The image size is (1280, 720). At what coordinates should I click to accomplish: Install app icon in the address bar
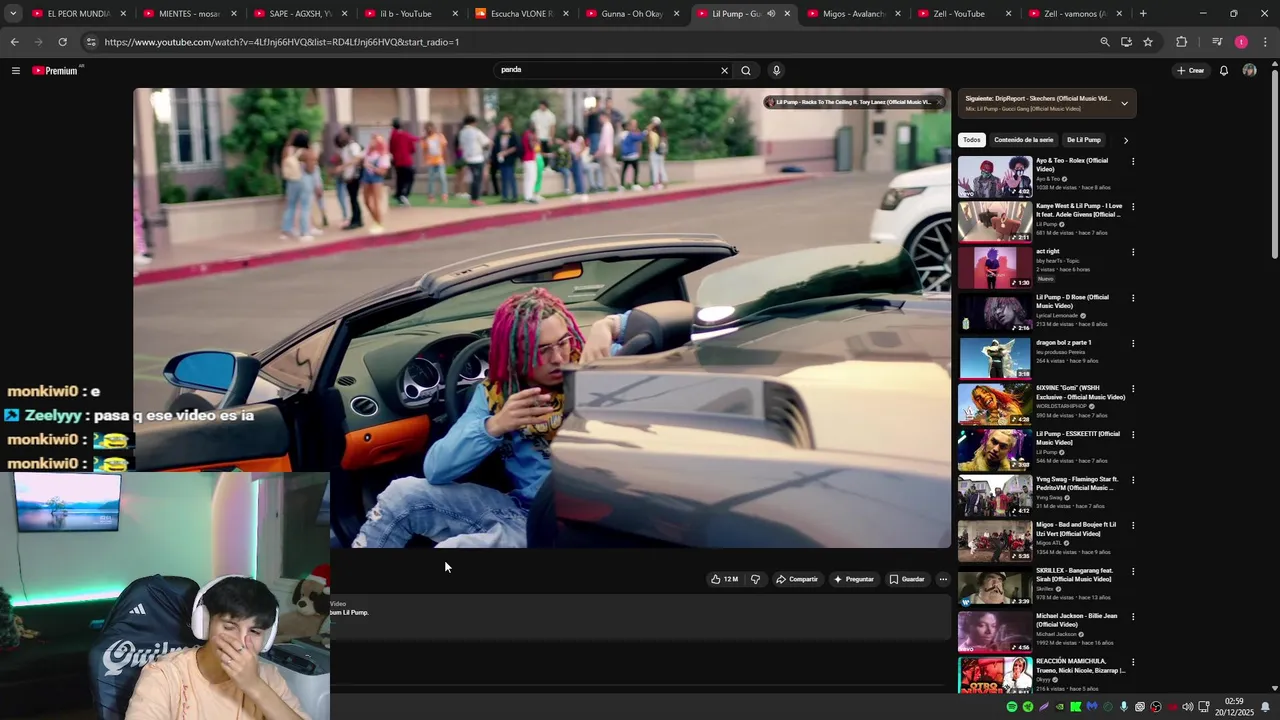1126,42
